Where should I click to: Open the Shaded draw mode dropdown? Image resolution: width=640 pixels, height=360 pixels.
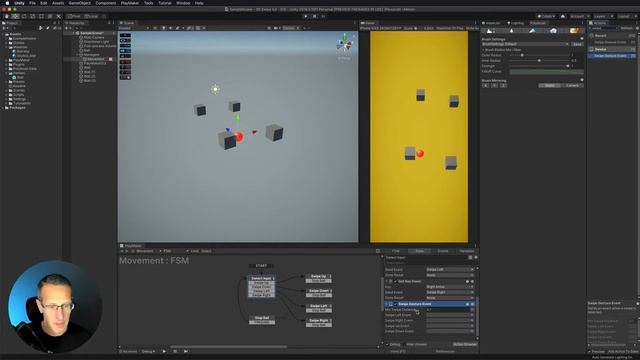(x=133, y=28)
